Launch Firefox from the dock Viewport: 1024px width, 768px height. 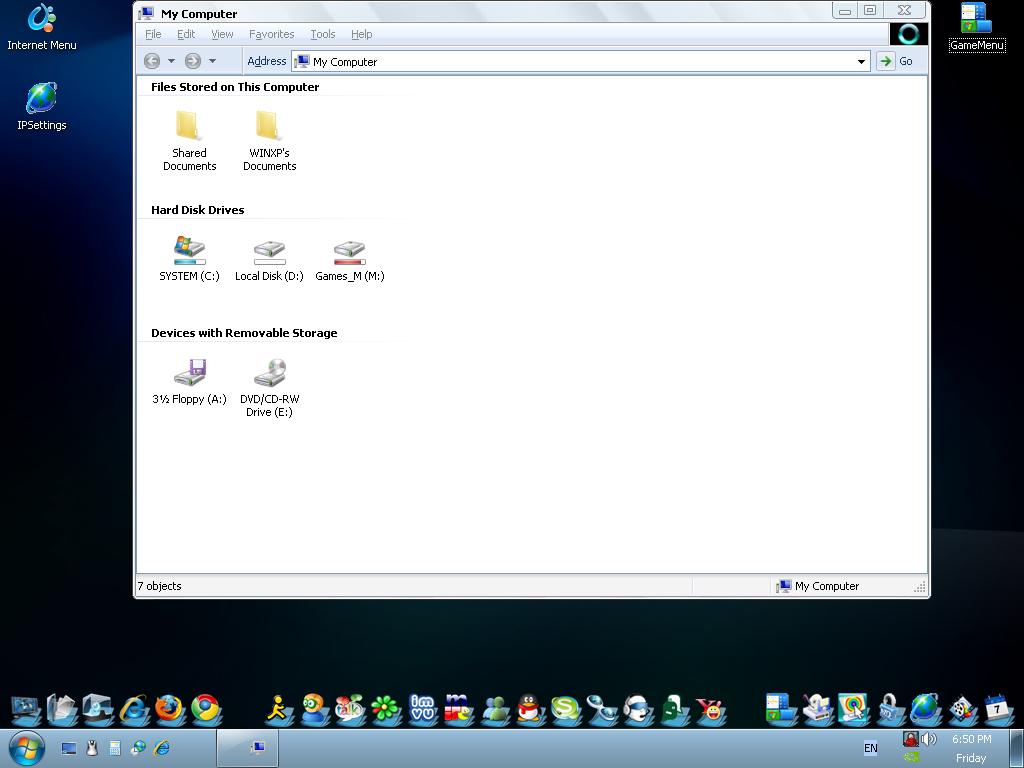[169, 709]
